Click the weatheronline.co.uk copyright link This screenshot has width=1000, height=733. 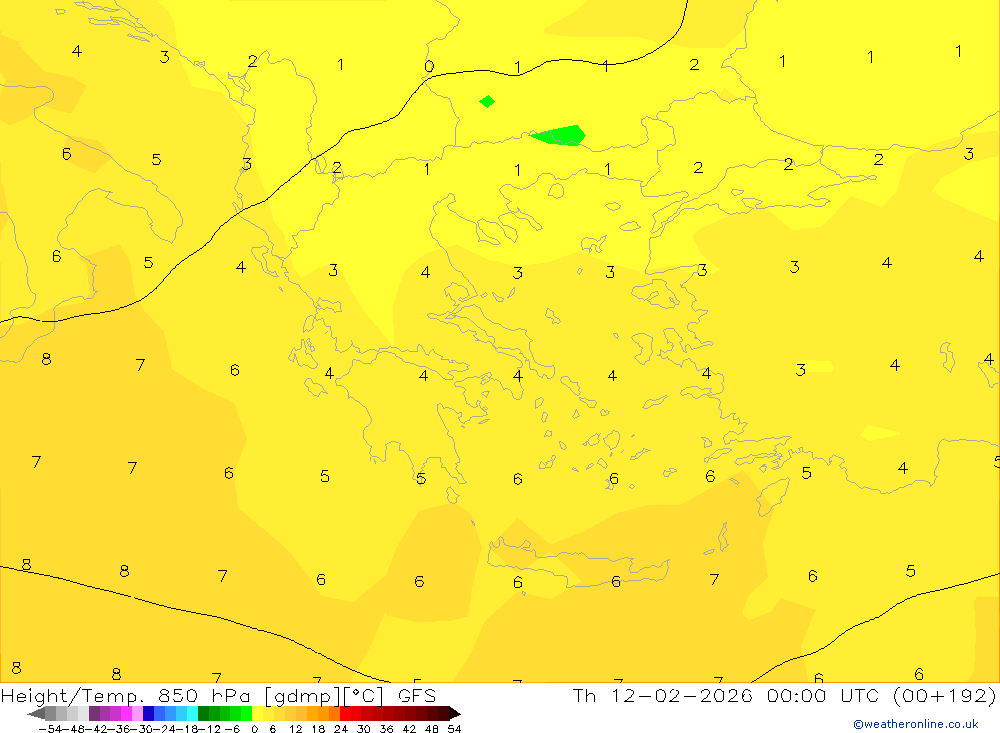click(916, 724)
